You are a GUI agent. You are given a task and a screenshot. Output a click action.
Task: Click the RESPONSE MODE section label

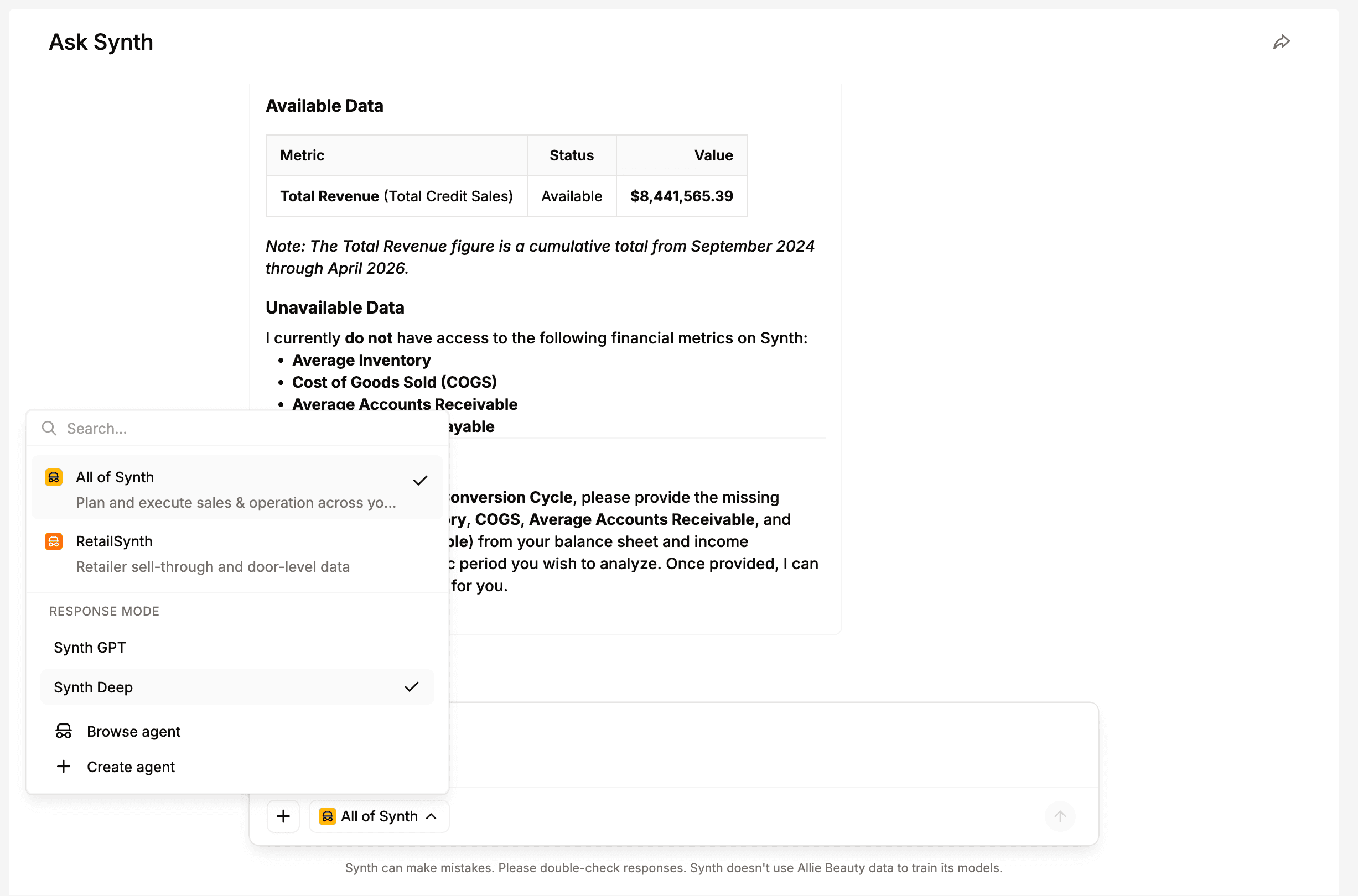click(104, 611)
